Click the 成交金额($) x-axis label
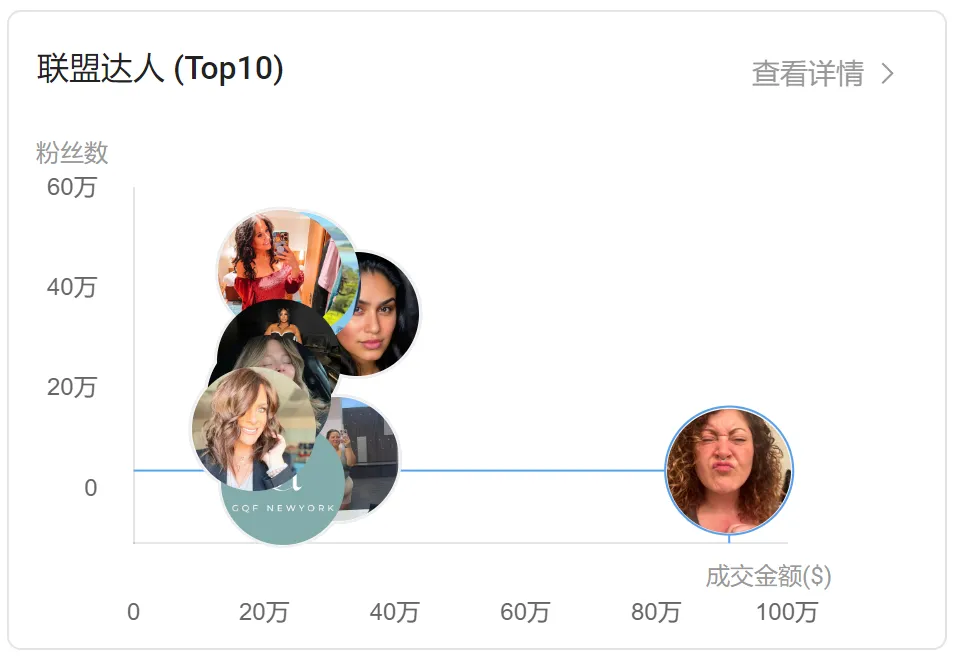Image resolution: width=956 pixels, height=657 pixels. (768, 576)
